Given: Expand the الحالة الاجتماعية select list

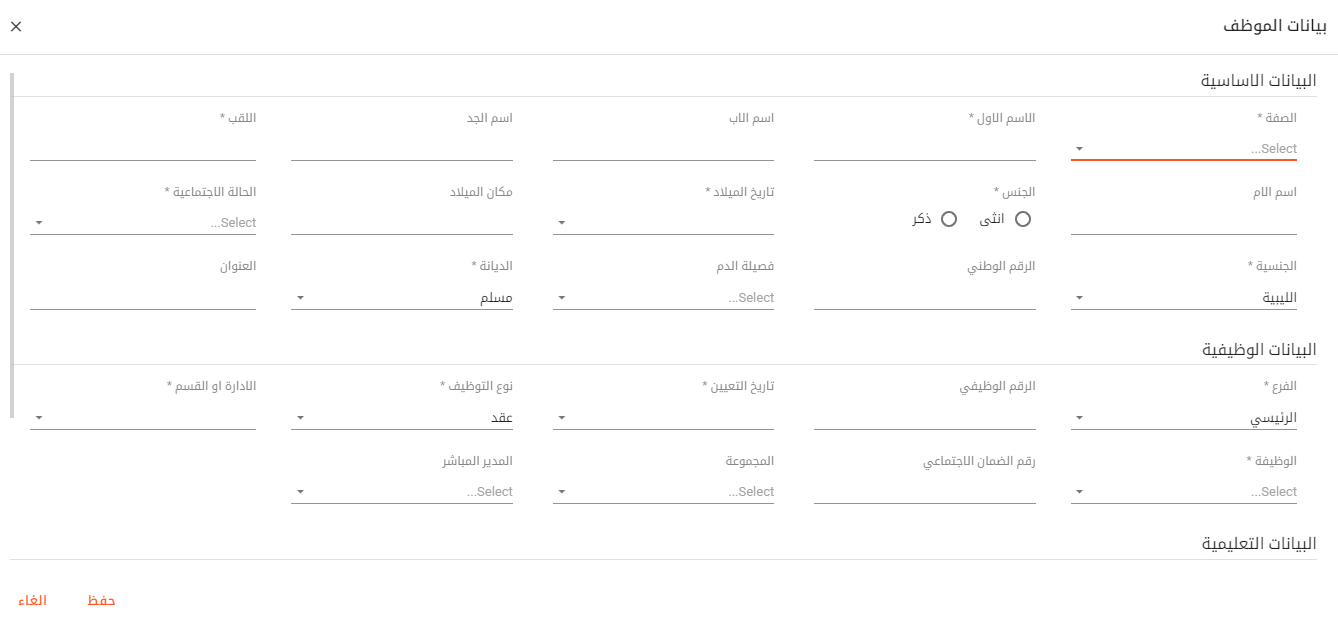Looking at the screenshot, I should [38, 223].
